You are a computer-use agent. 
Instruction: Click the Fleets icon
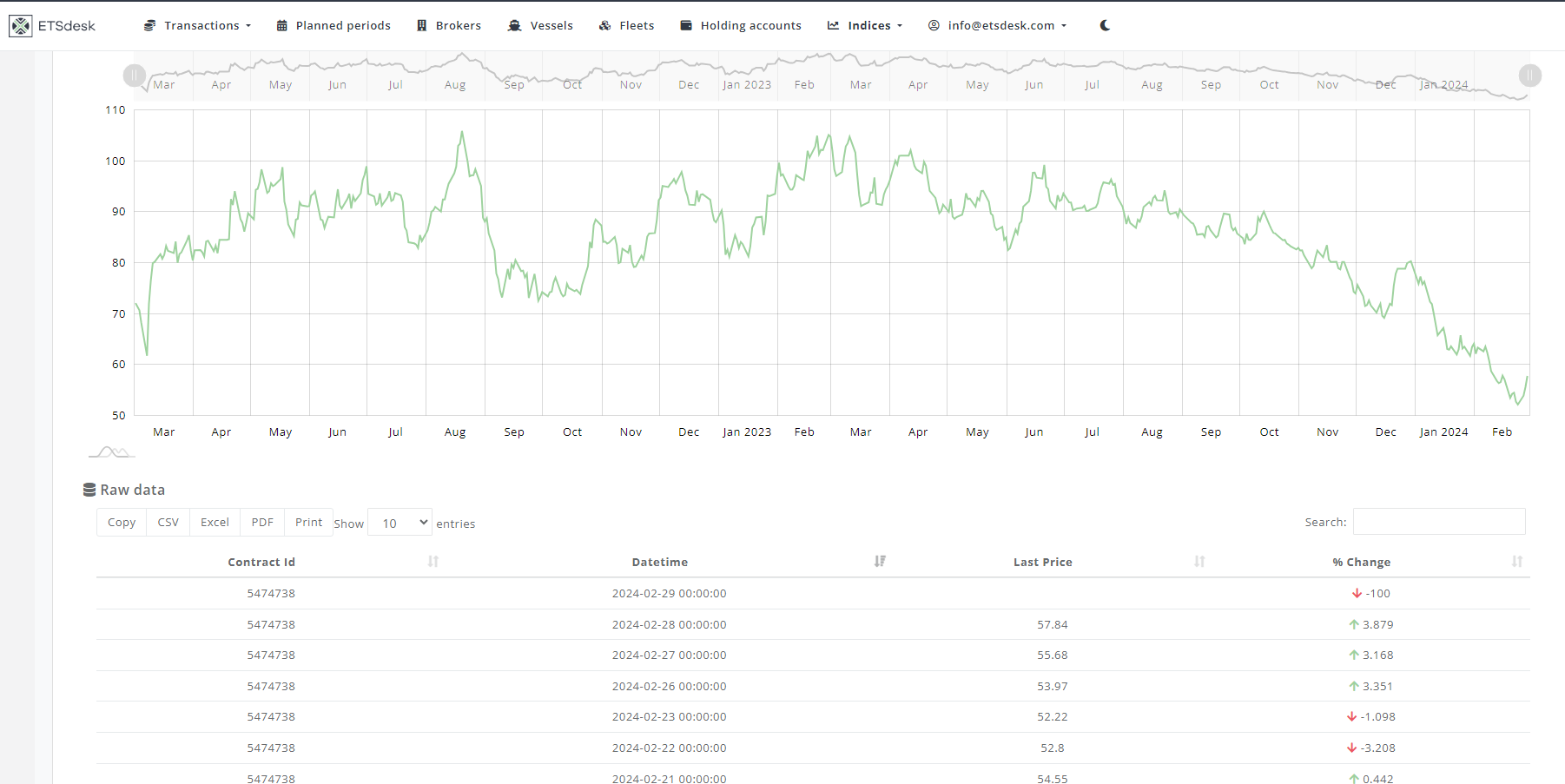605,25
